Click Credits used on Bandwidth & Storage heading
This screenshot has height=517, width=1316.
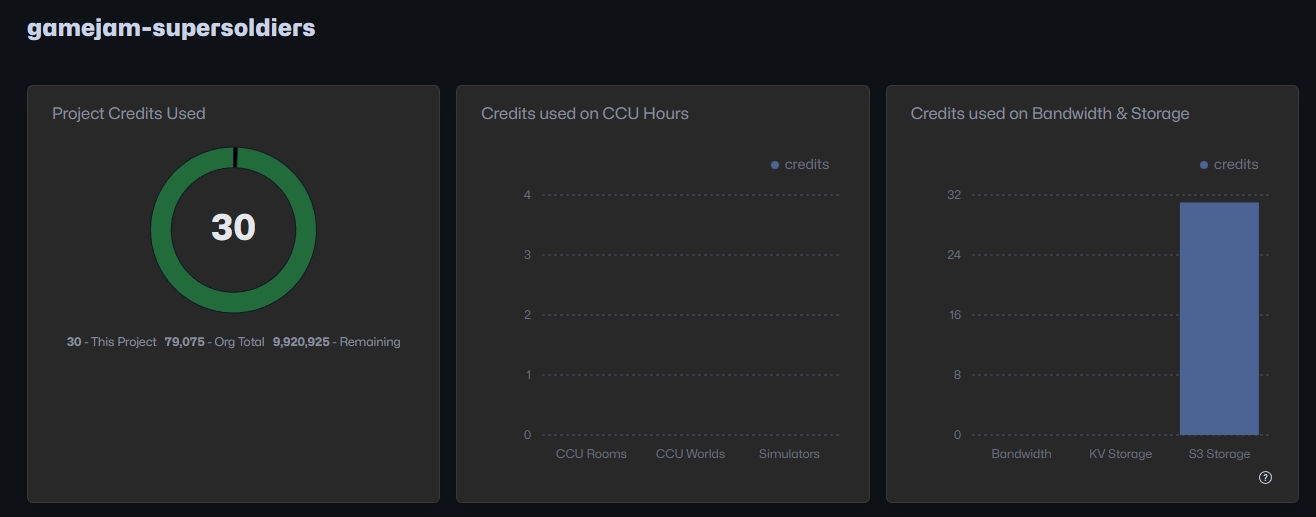pyautogui.click(x=1049, y=114)
